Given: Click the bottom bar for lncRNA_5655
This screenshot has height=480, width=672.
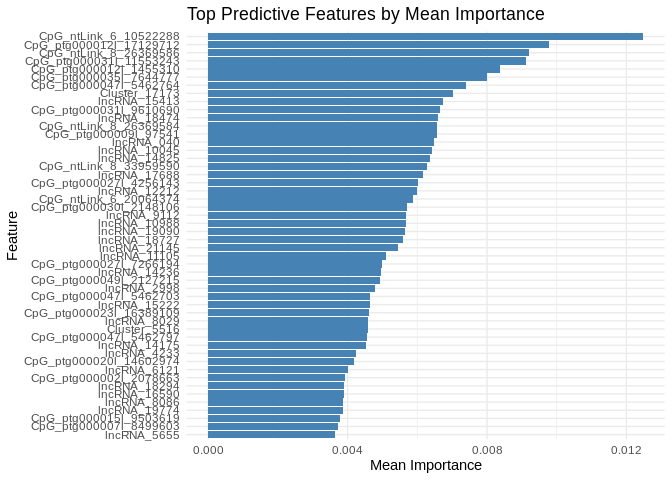Looking at the screenshot, I should coord(271,435).
